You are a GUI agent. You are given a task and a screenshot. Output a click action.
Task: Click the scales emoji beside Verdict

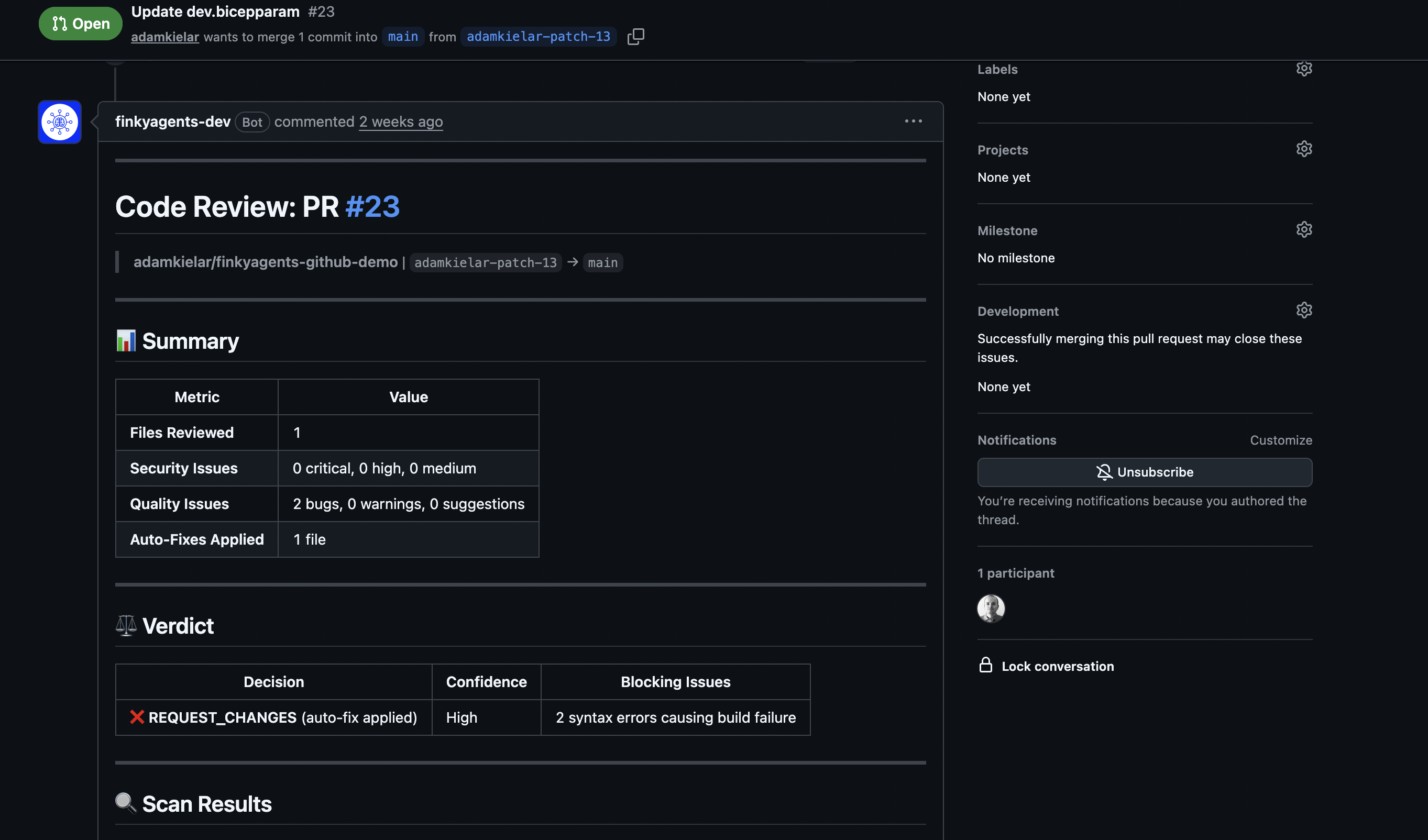click(126, 625)
